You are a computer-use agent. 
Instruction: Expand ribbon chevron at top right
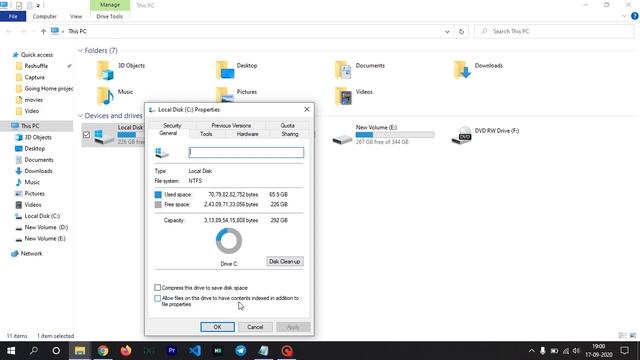tap(624, 16)
